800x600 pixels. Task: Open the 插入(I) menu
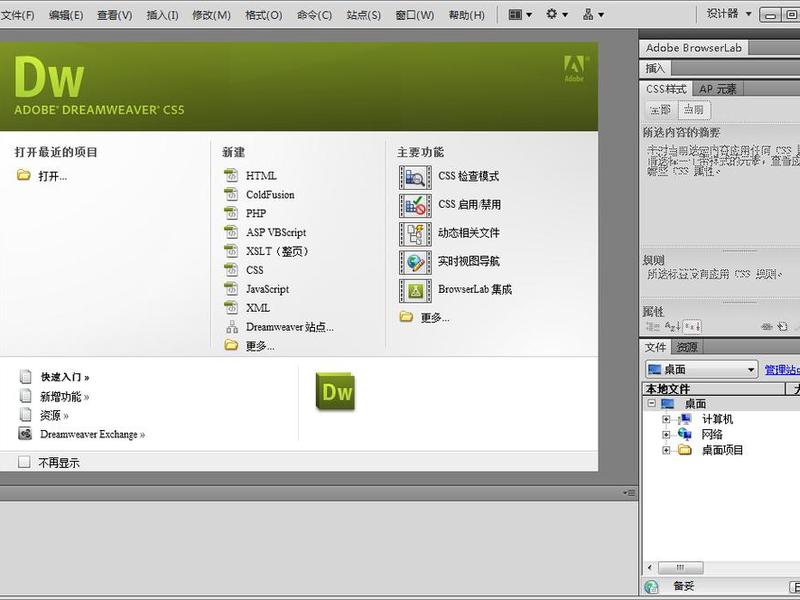(163, 15)
